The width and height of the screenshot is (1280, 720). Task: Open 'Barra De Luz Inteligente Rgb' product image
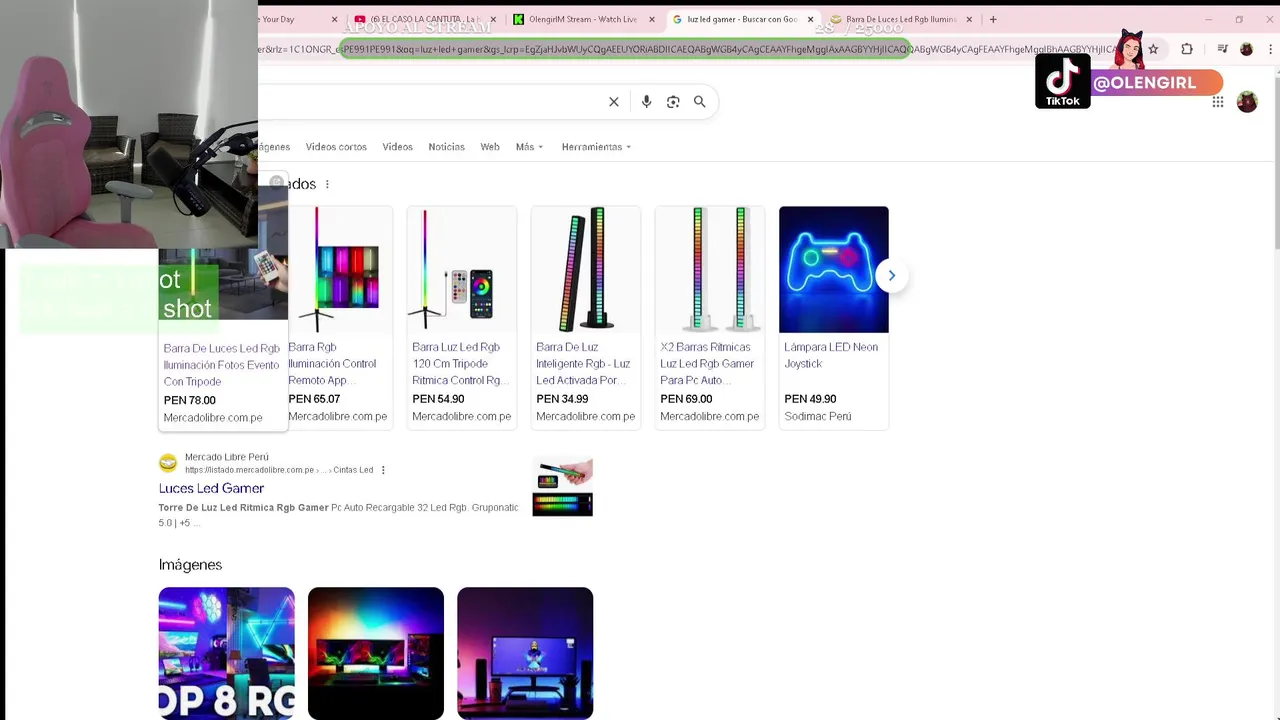(x=586, y=269)
